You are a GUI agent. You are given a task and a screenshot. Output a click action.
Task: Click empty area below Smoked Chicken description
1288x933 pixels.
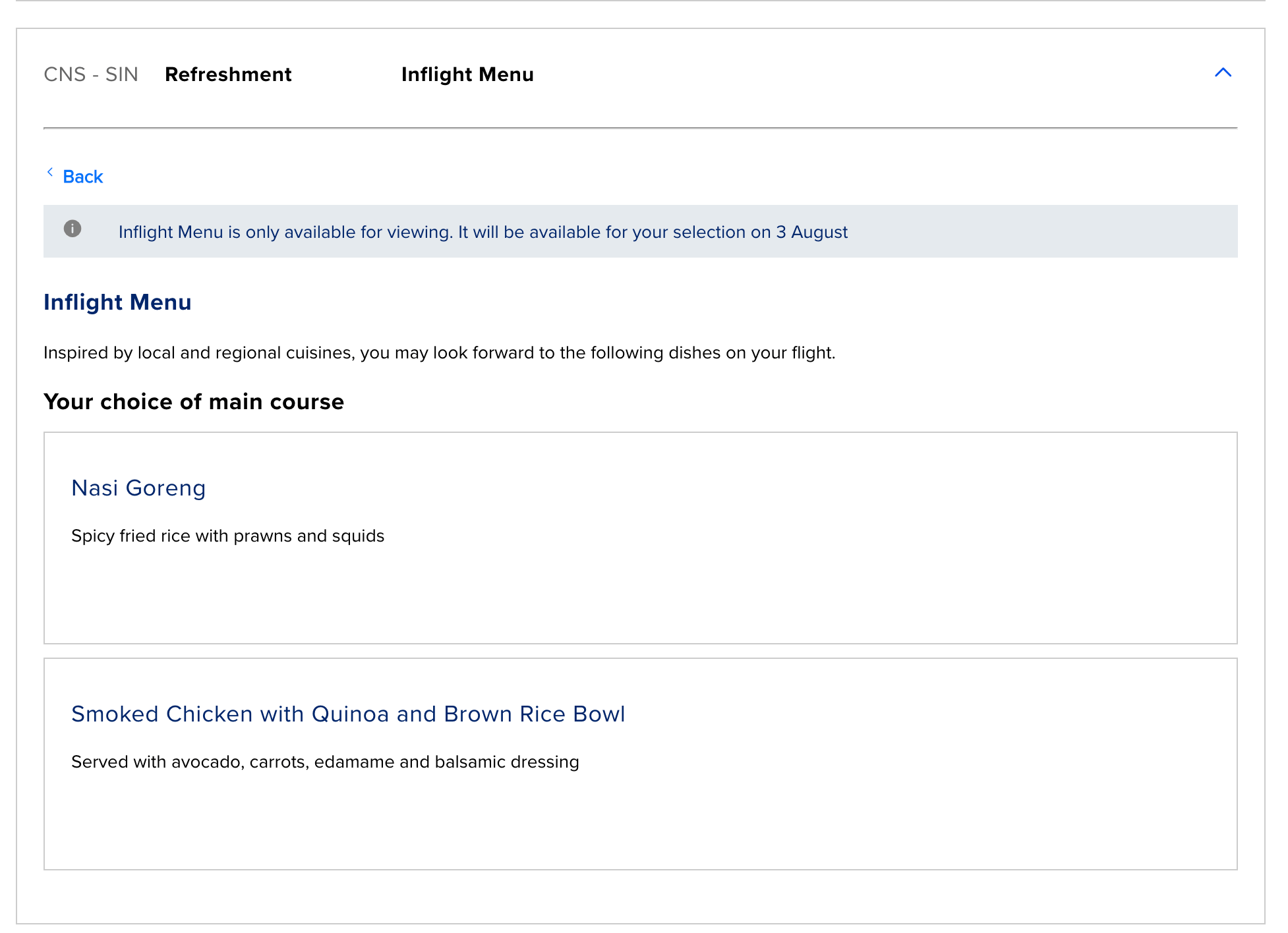(639, 824)
